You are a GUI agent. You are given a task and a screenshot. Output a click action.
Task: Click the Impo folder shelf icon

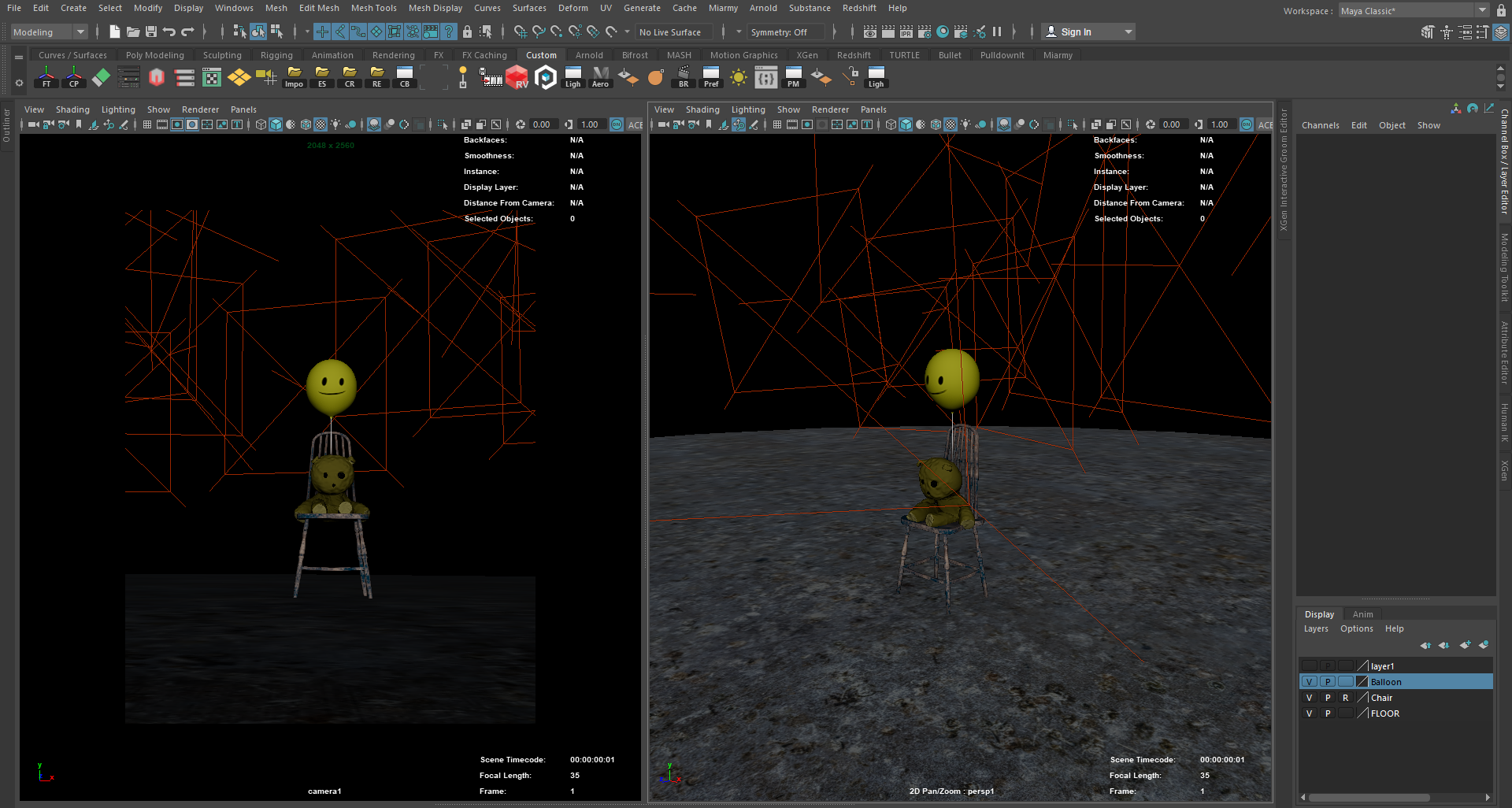click(x=294, y=77)
